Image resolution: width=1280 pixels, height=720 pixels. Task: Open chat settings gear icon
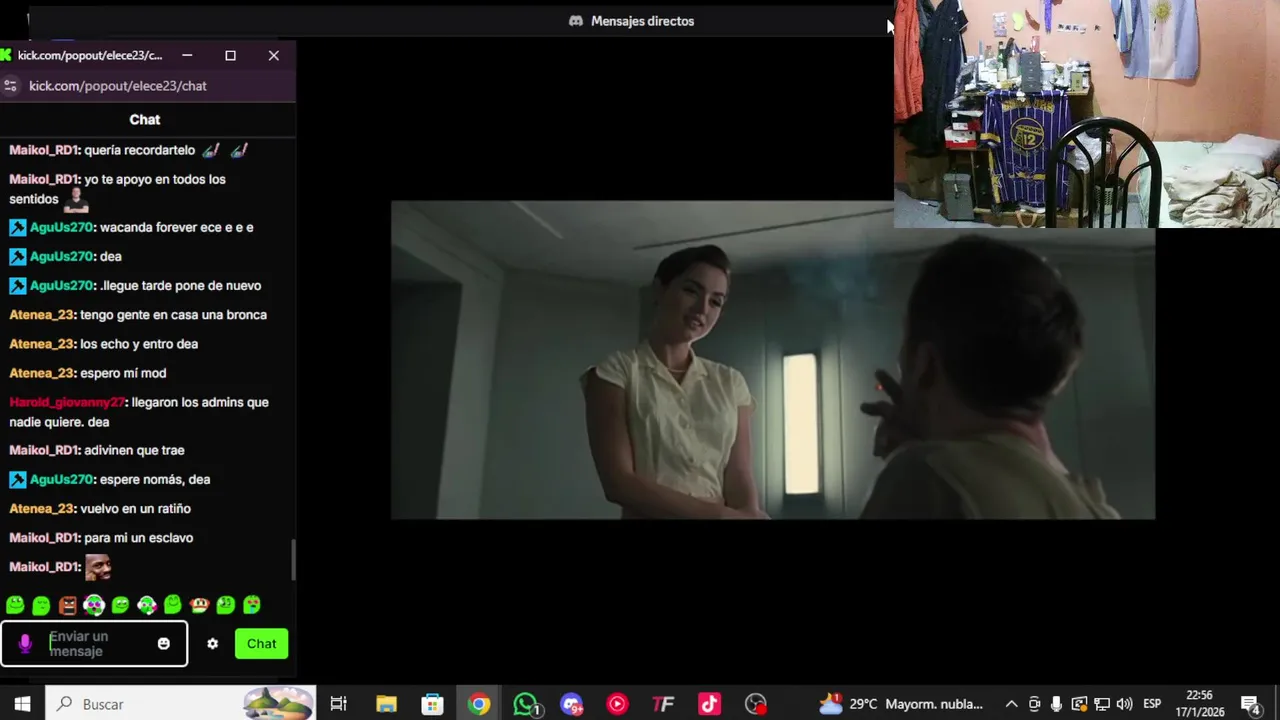[212, 644]
